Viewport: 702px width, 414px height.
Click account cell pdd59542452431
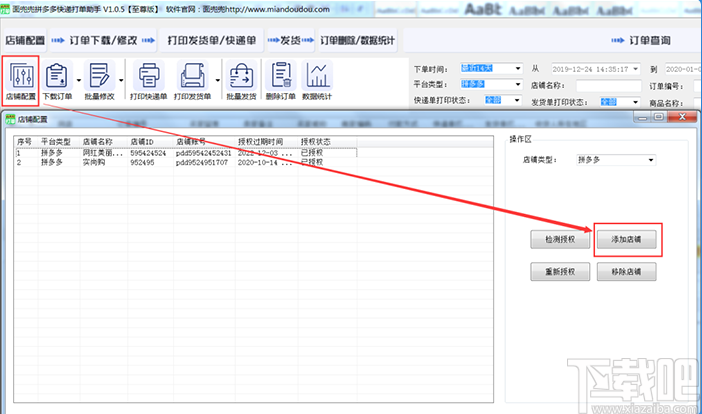tap(204, 153)
